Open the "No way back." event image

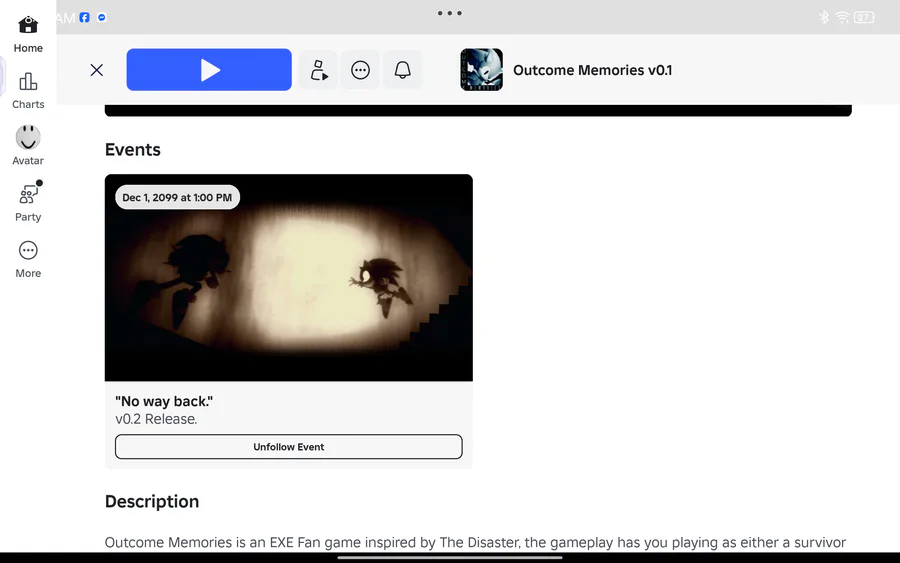[x=289, y=278]
